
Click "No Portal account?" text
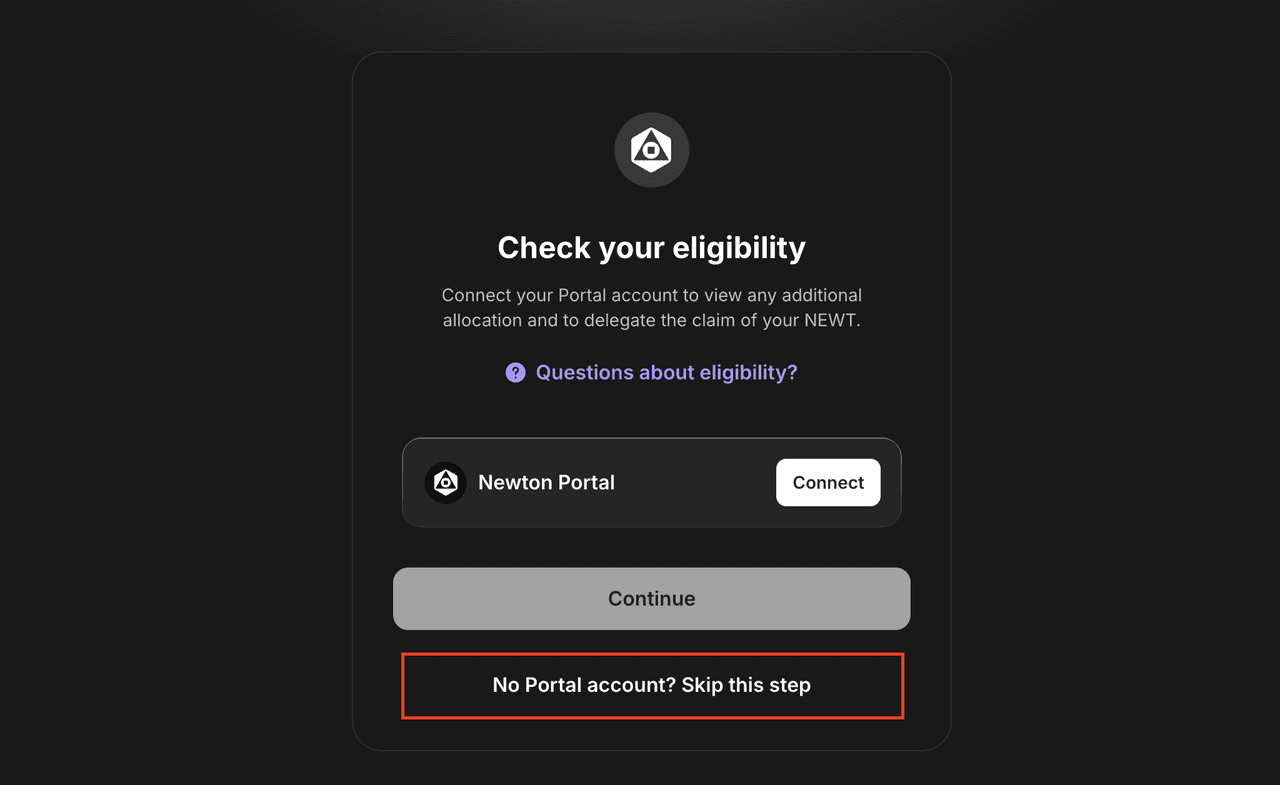(x=584, y=686)
